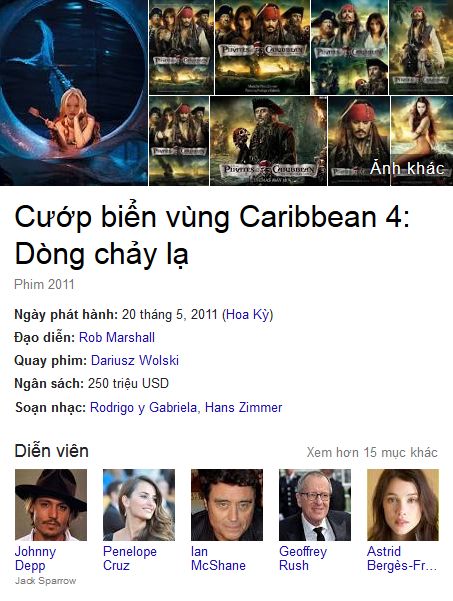Open the Ian McShane name link
Image resolution: width=453 pixels, height=601 pixels.
[218, 558]
